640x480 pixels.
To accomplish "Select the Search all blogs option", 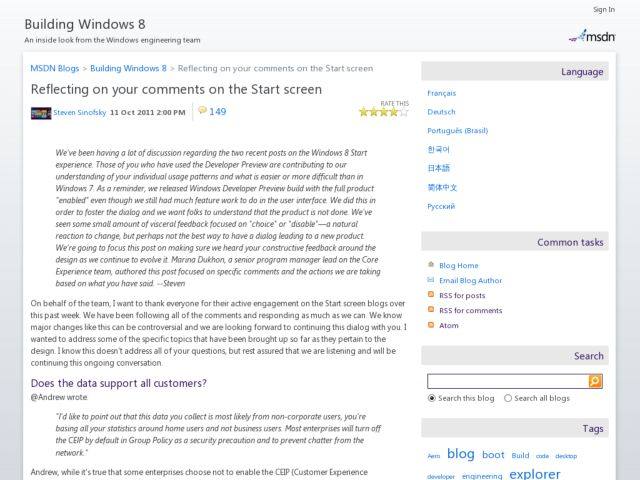I will 508,398.
